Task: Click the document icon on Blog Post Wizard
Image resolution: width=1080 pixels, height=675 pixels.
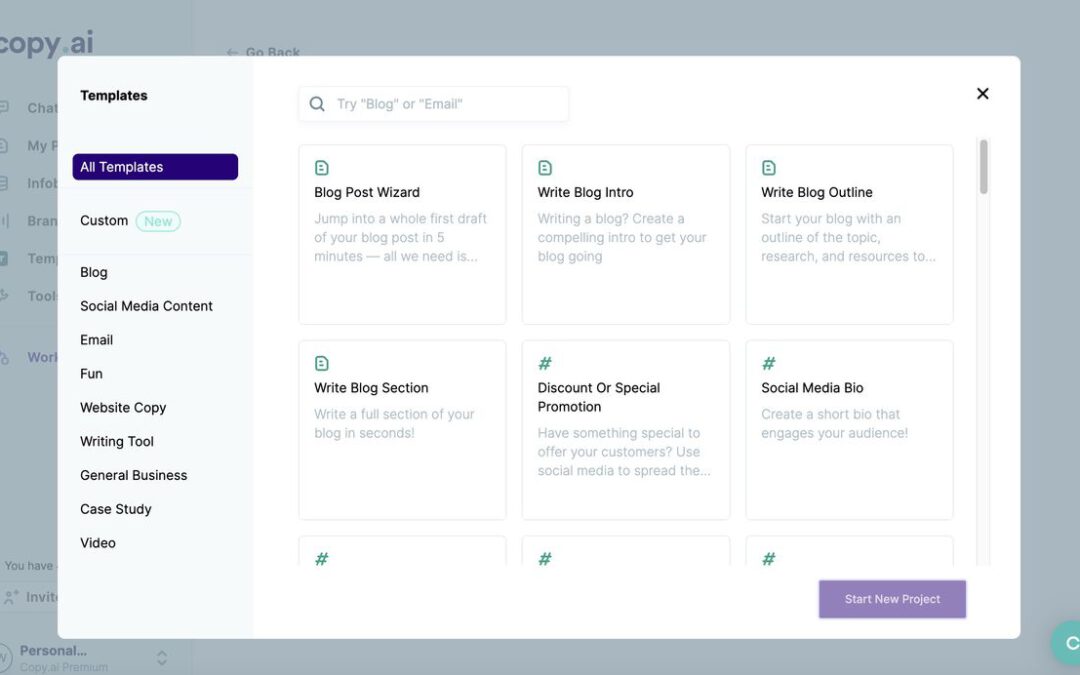Action: 321,167
